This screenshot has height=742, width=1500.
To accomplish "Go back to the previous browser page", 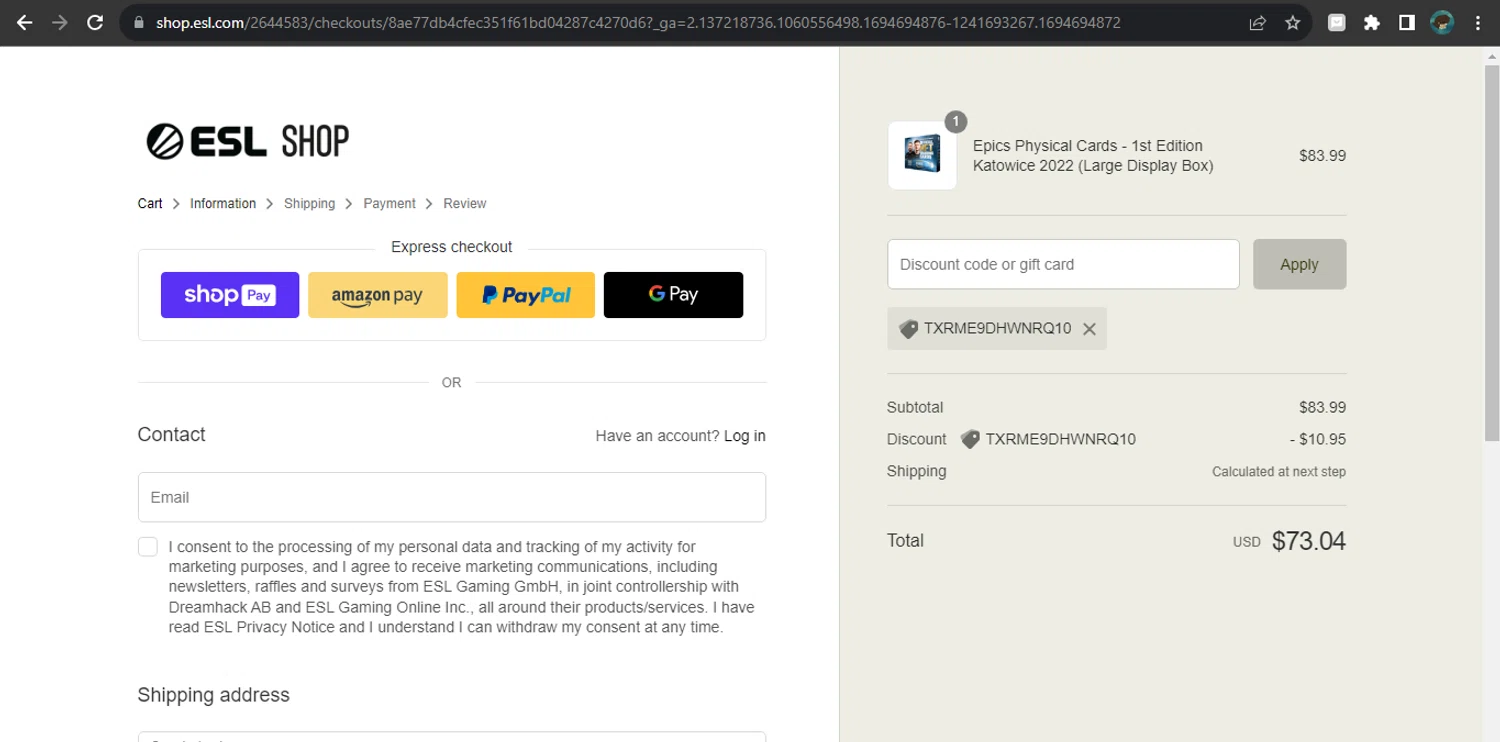I will coord(25,22).
